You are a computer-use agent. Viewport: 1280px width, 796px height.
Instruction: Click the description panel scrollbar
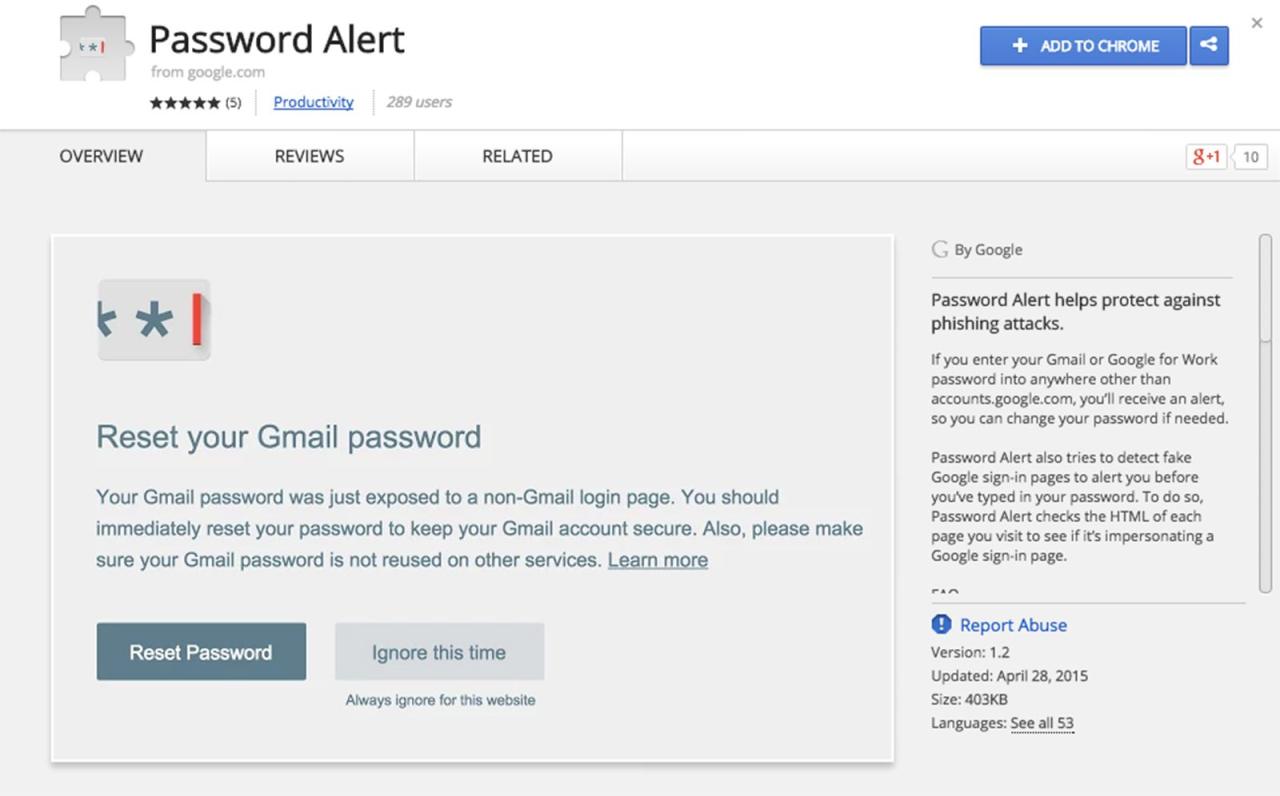point(1265,290)
